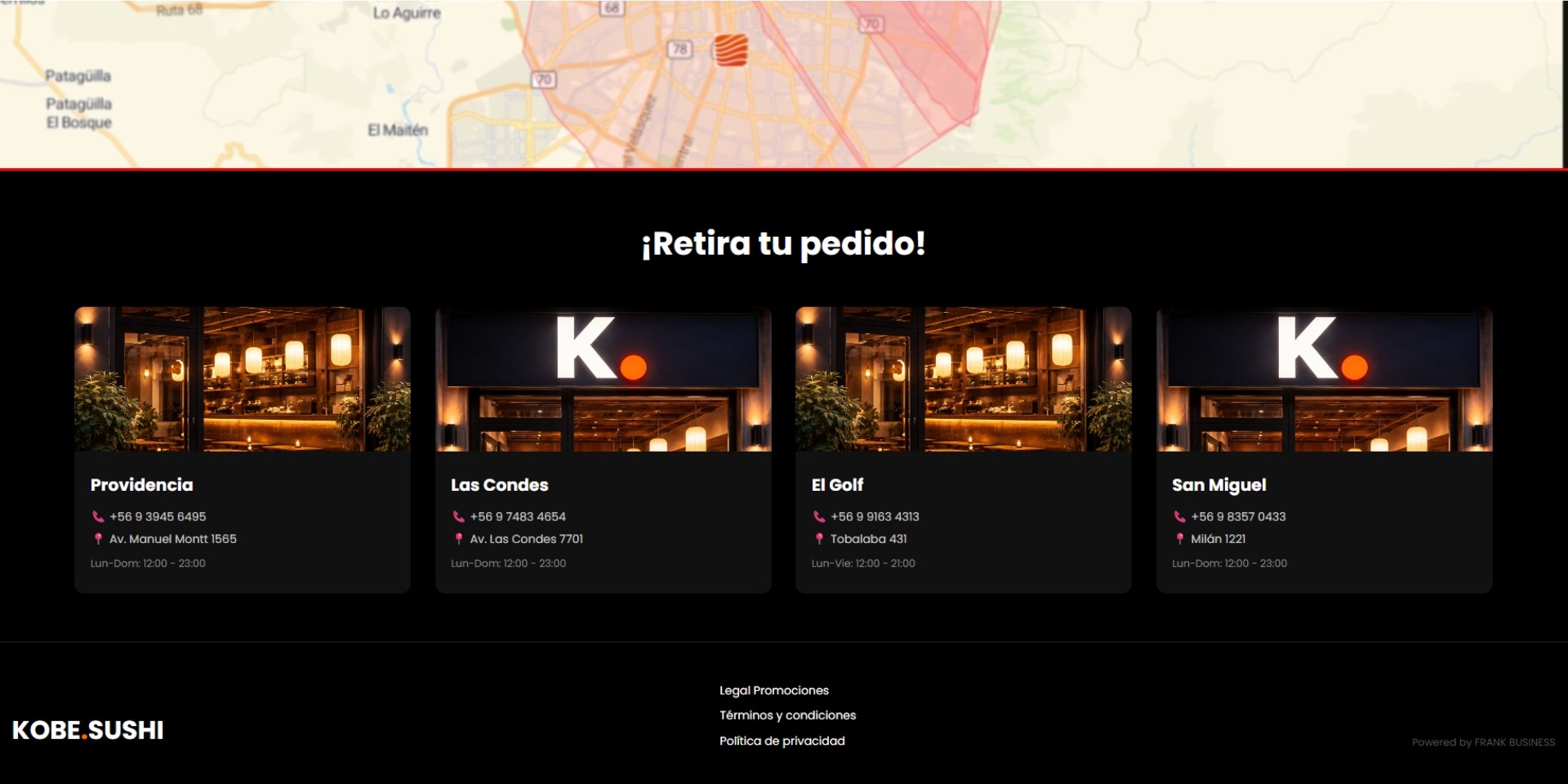Viewport: 1568px width, 784px height.
Task: Open Política de privacidad
Action: click(x=782, y=742)
